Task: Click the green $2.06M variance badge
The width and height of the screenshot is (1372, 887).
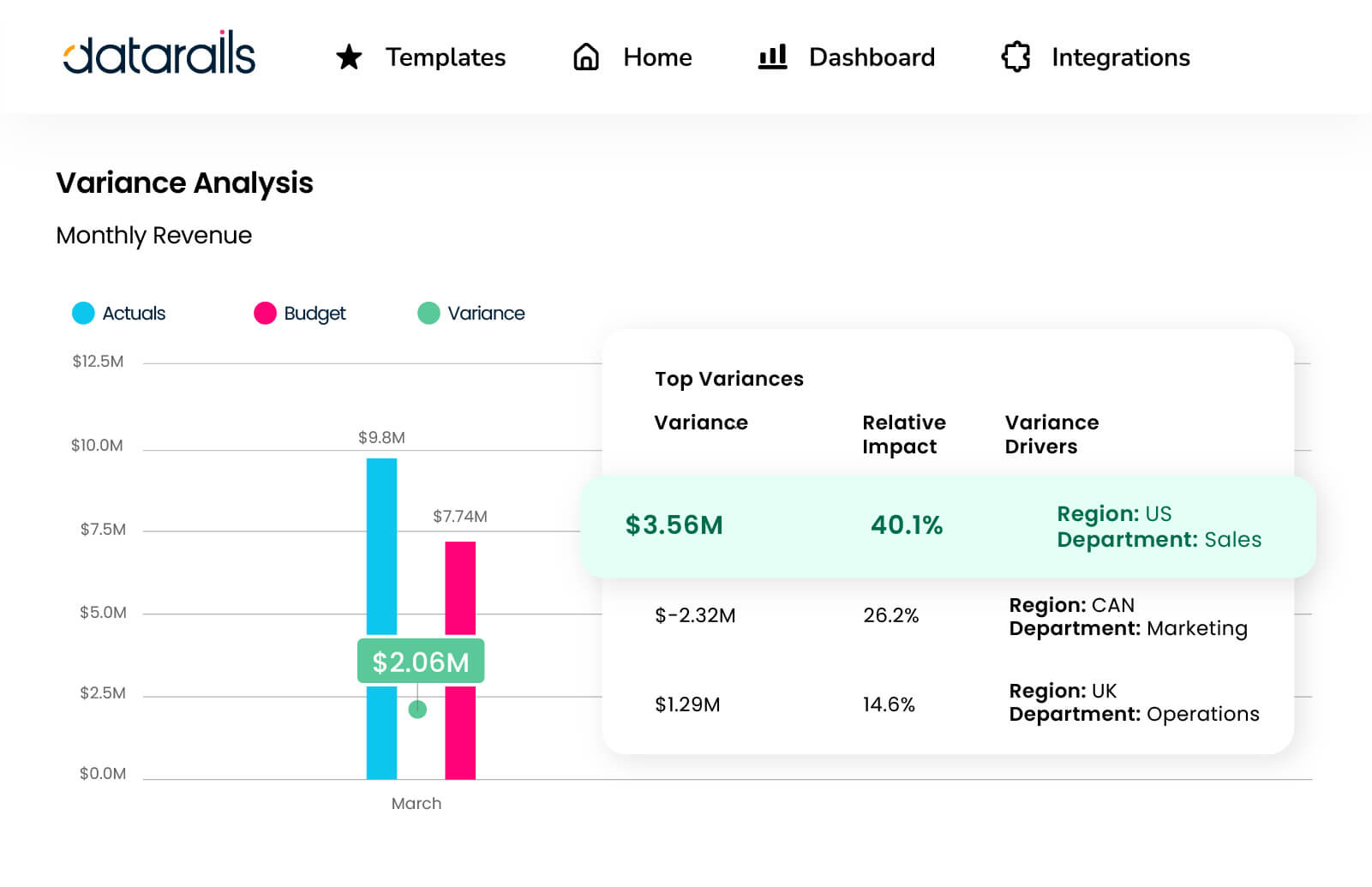Action: point(420,661)
